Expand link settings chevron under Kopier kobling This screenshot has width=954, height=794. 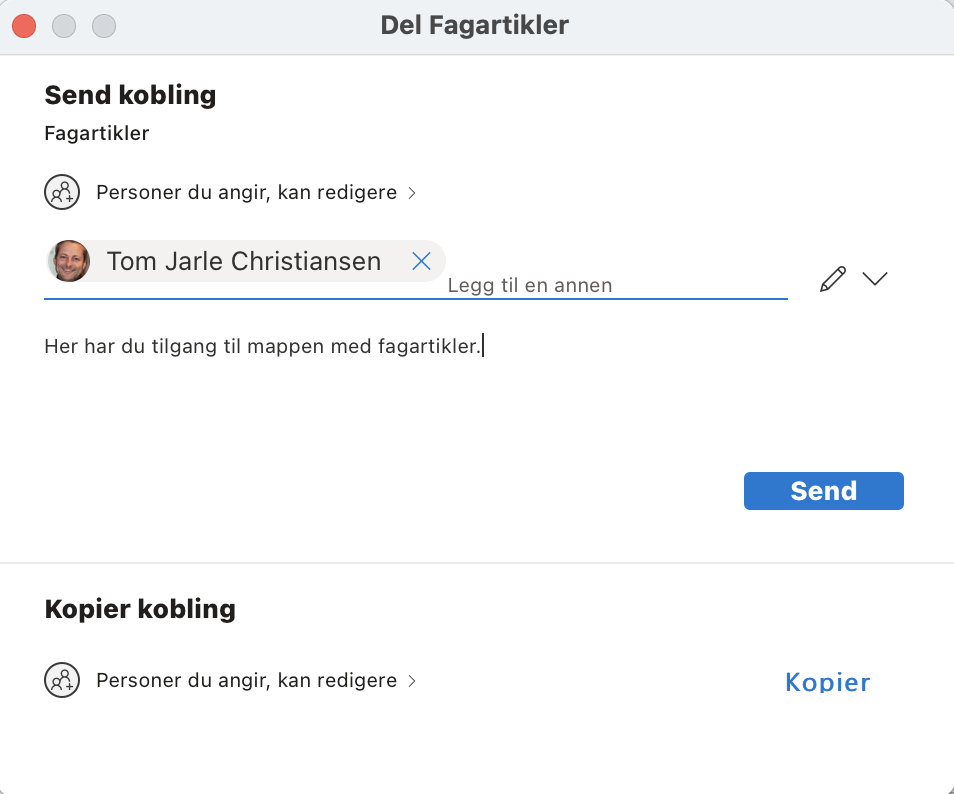[412, 681]
